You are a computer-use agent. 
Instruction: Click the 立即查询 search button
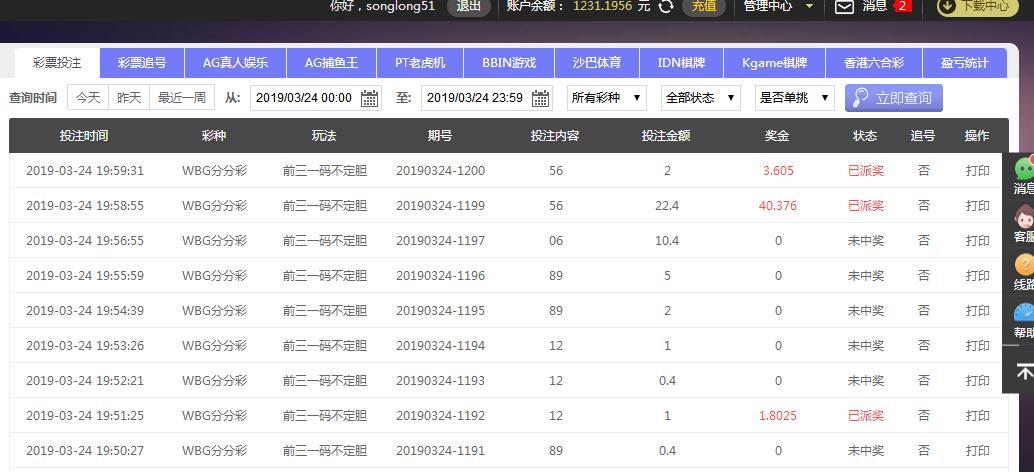893,98
